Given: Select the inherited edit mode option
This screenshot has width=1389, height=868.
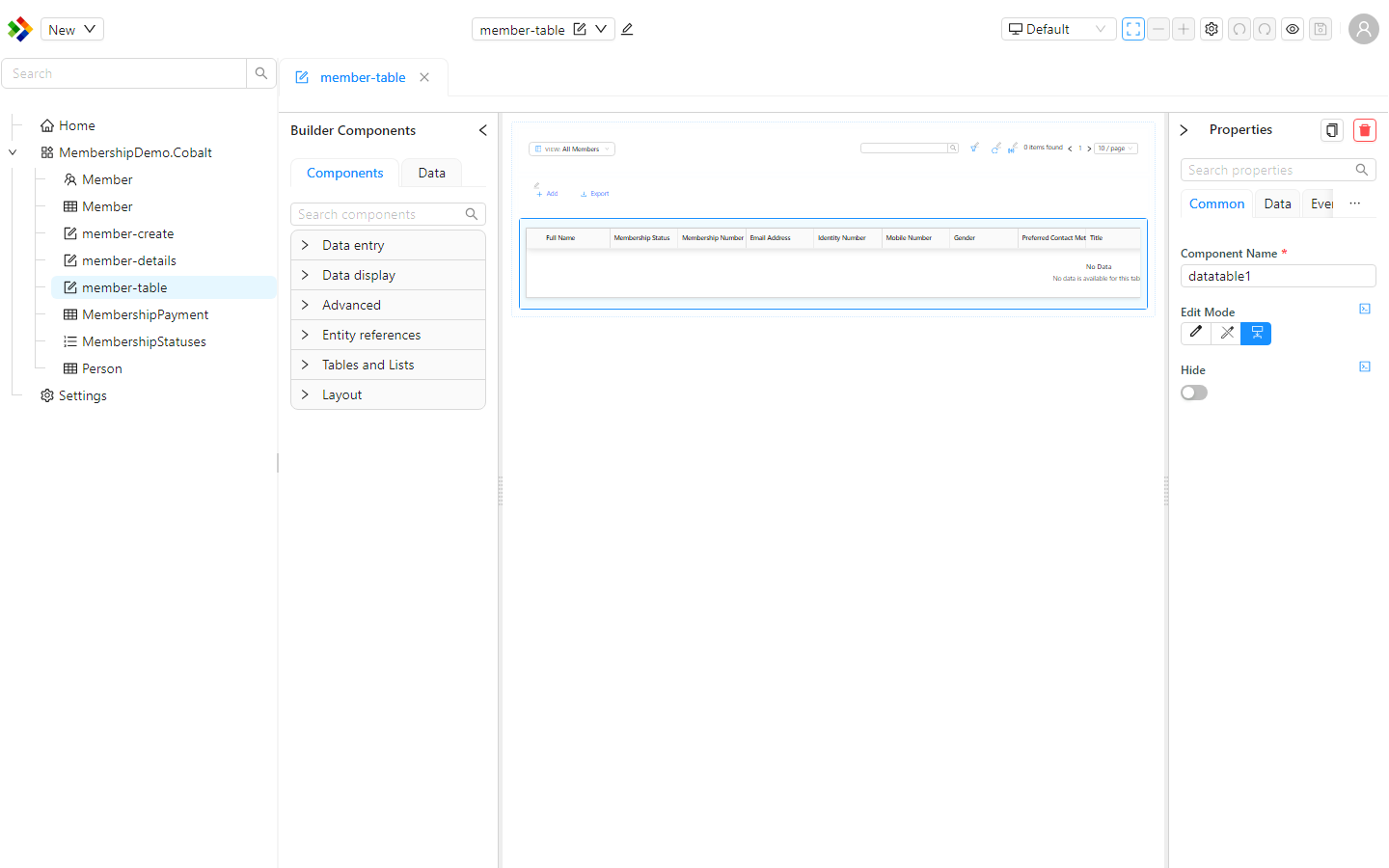Looking at the screenshot, I should tap(1256, 333).
